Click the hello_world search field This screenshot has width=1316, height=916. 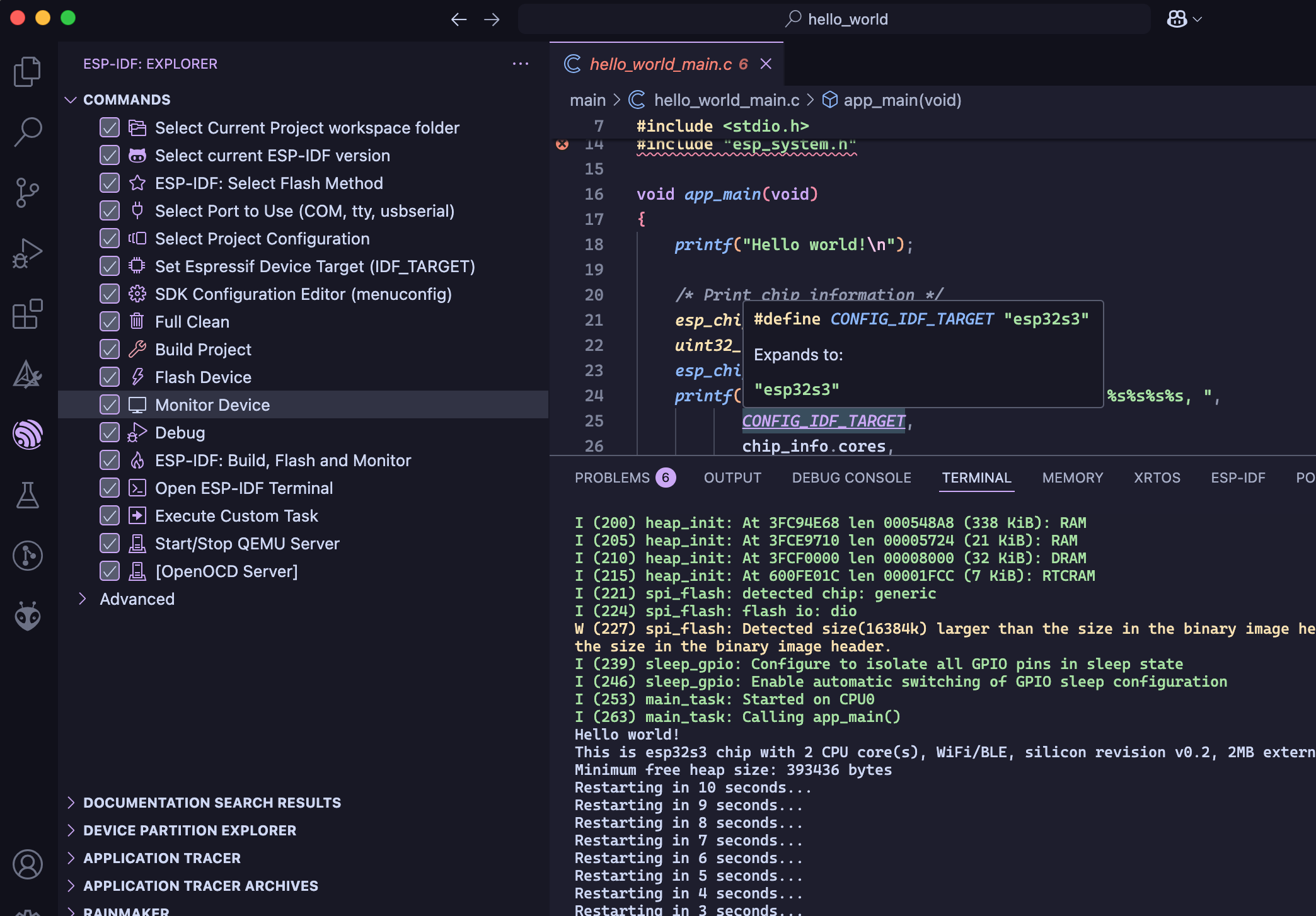(x=836, y=19)
